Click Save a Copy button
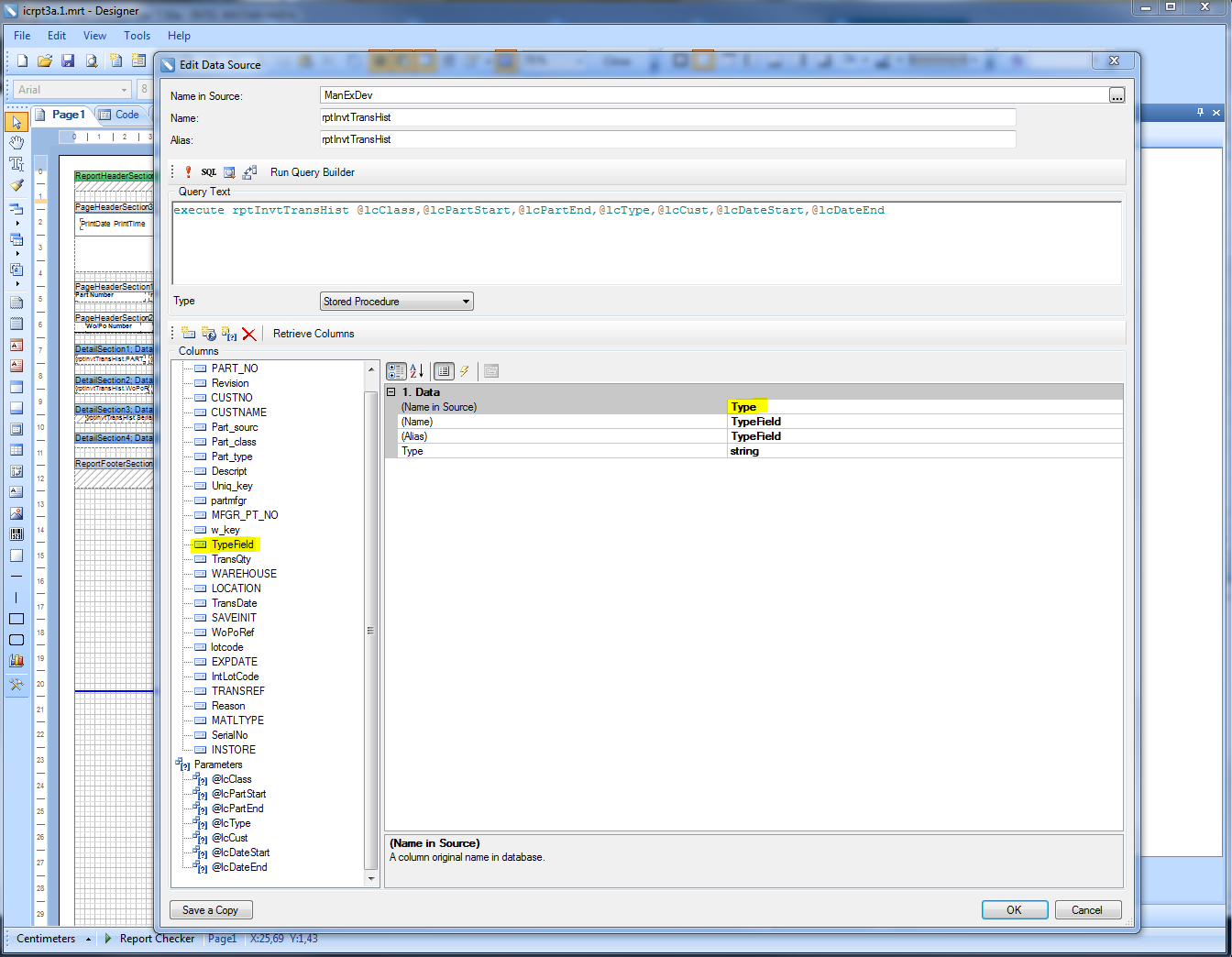 point(211,910)
